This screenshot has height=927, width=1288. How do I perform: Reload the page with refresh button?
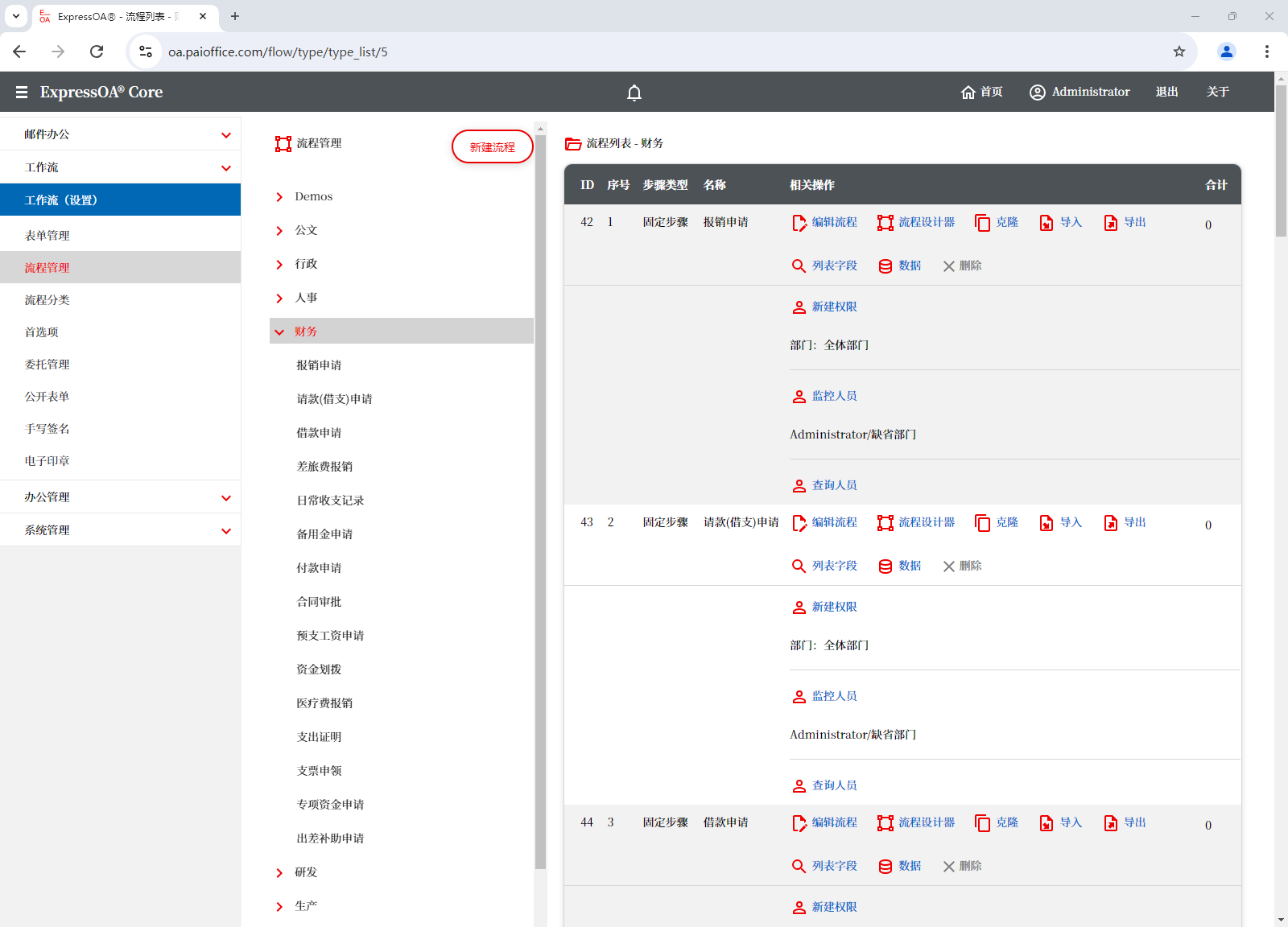coord(97,51)
